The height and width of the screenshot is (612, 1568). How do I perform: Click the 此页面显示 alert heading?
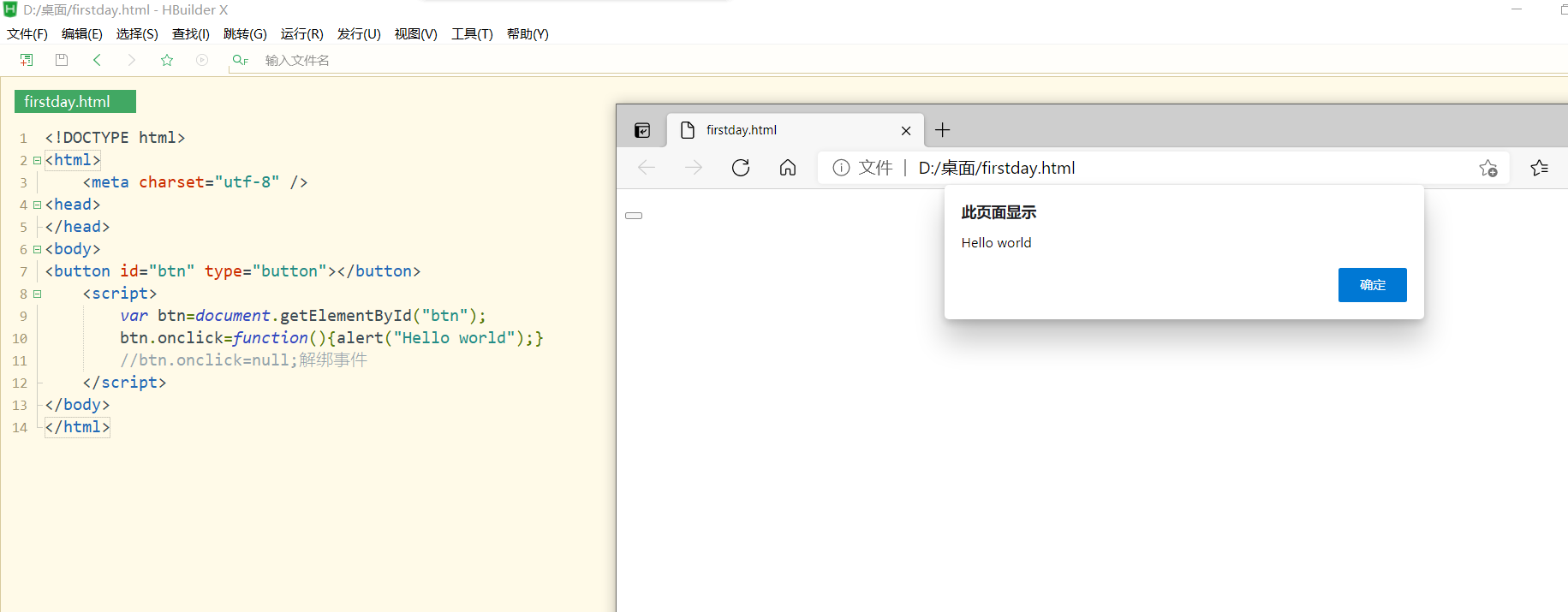999,212
